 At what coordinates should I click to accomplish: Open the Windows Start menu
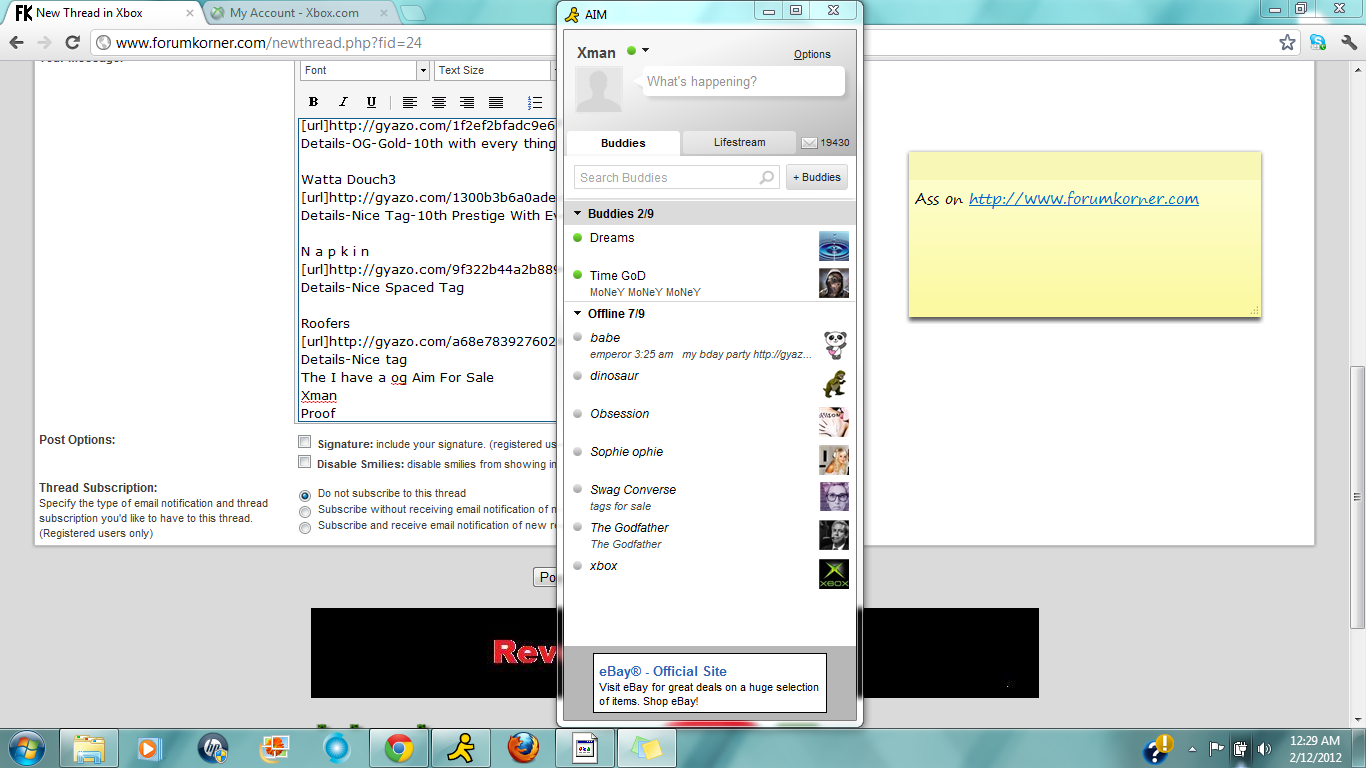(x=26, y=748)
